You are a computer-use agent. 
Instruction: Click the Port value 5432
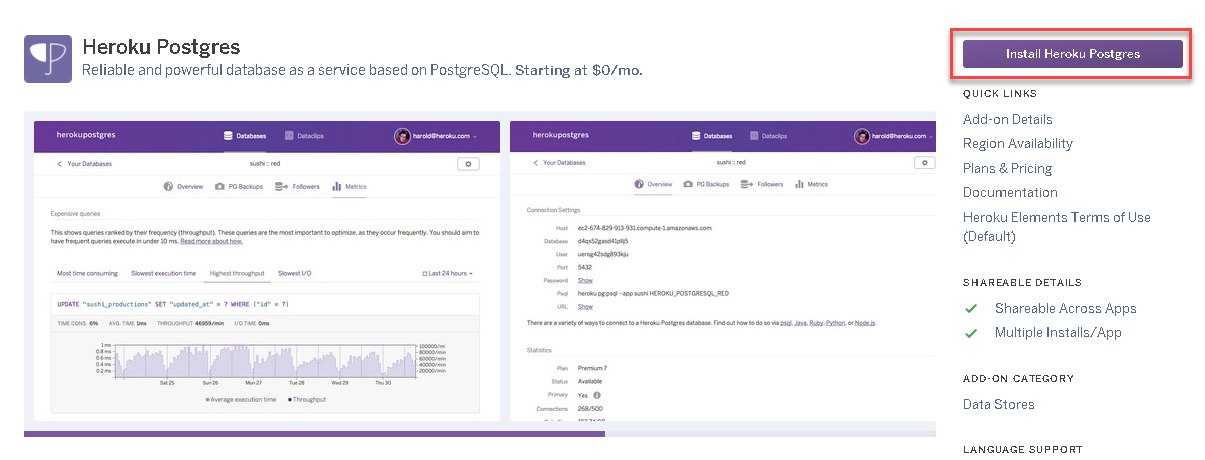[585, 267]
